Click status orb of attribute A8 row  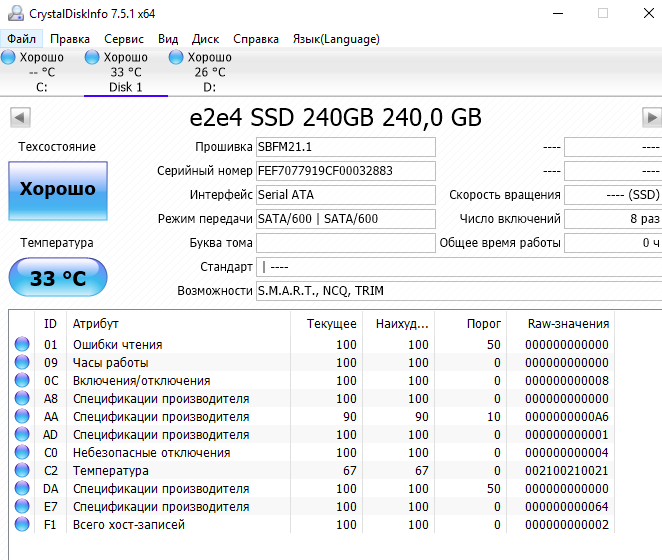coord(22,398)
